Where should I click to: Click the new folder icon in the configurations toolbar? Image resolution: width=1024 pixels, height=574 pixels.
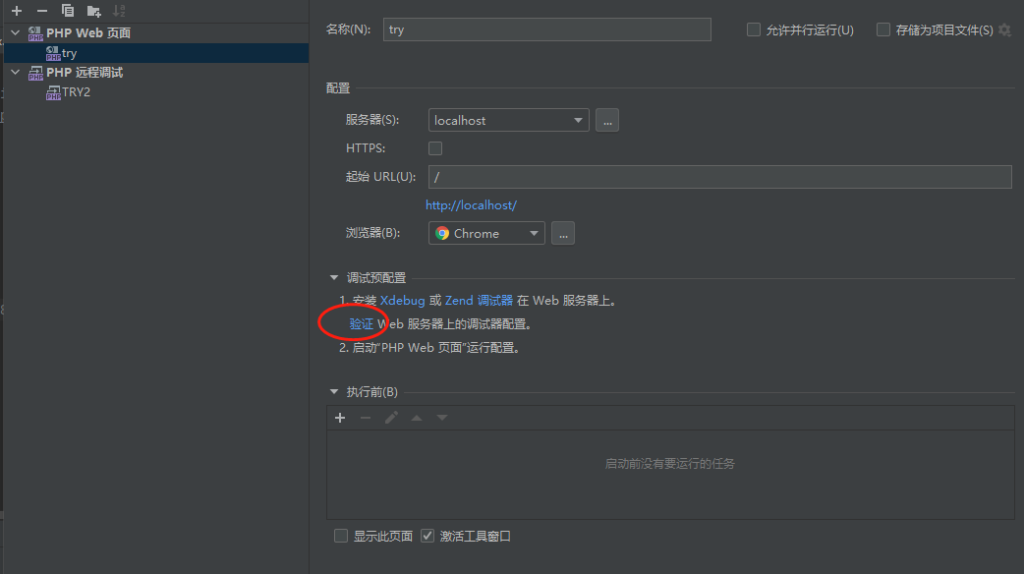[x=94, y=11]
